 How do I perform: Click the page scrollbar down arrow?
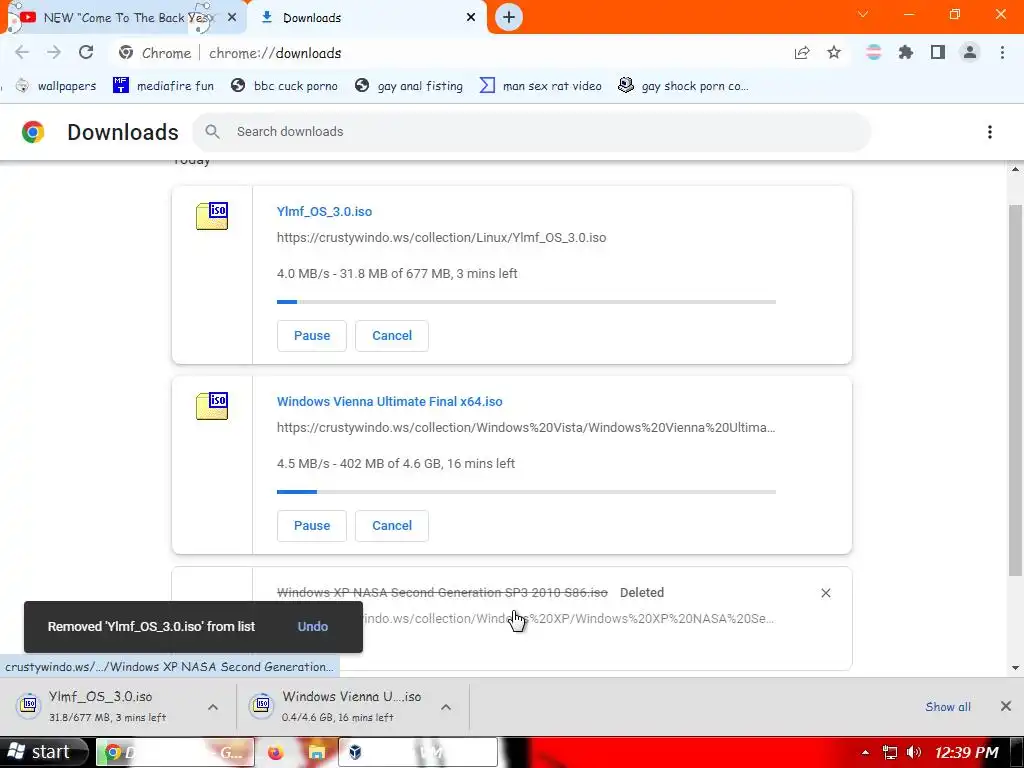1016,667
